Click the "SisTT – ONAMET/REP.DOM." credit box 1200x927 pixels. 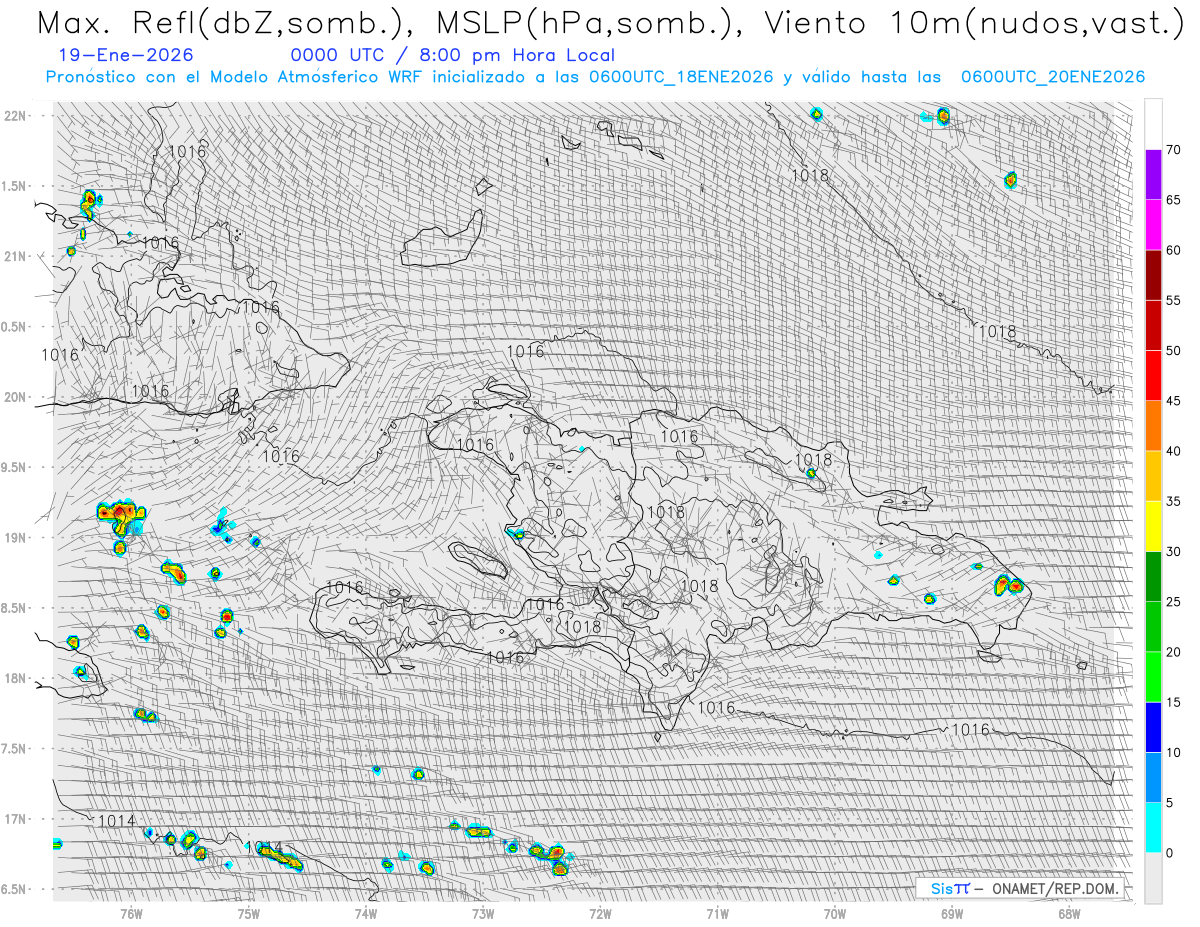1020,888
